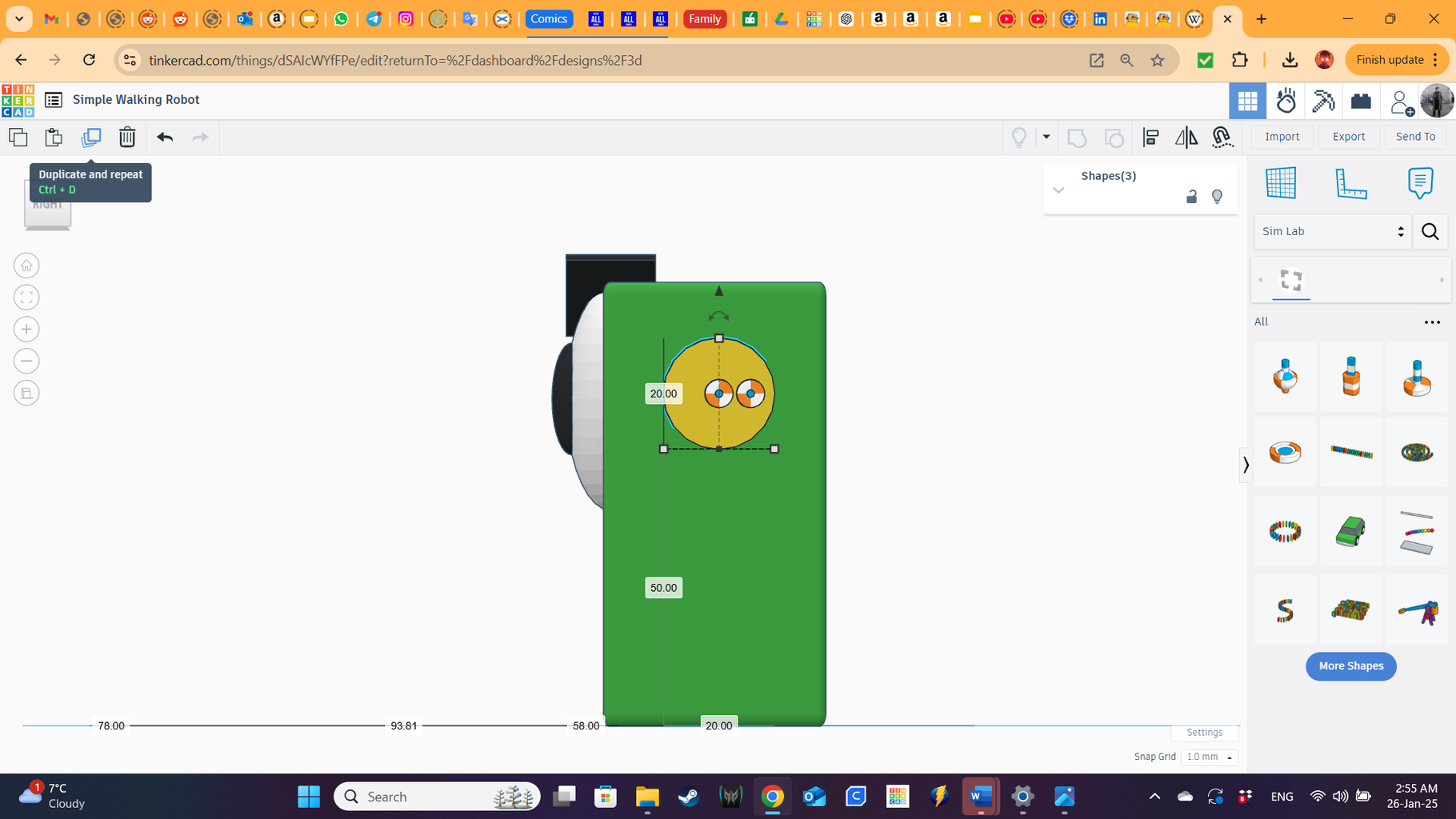This screenshot has width=1456, height=819.
Task: Click the Group shapes icon
Action: point(1077,138)
